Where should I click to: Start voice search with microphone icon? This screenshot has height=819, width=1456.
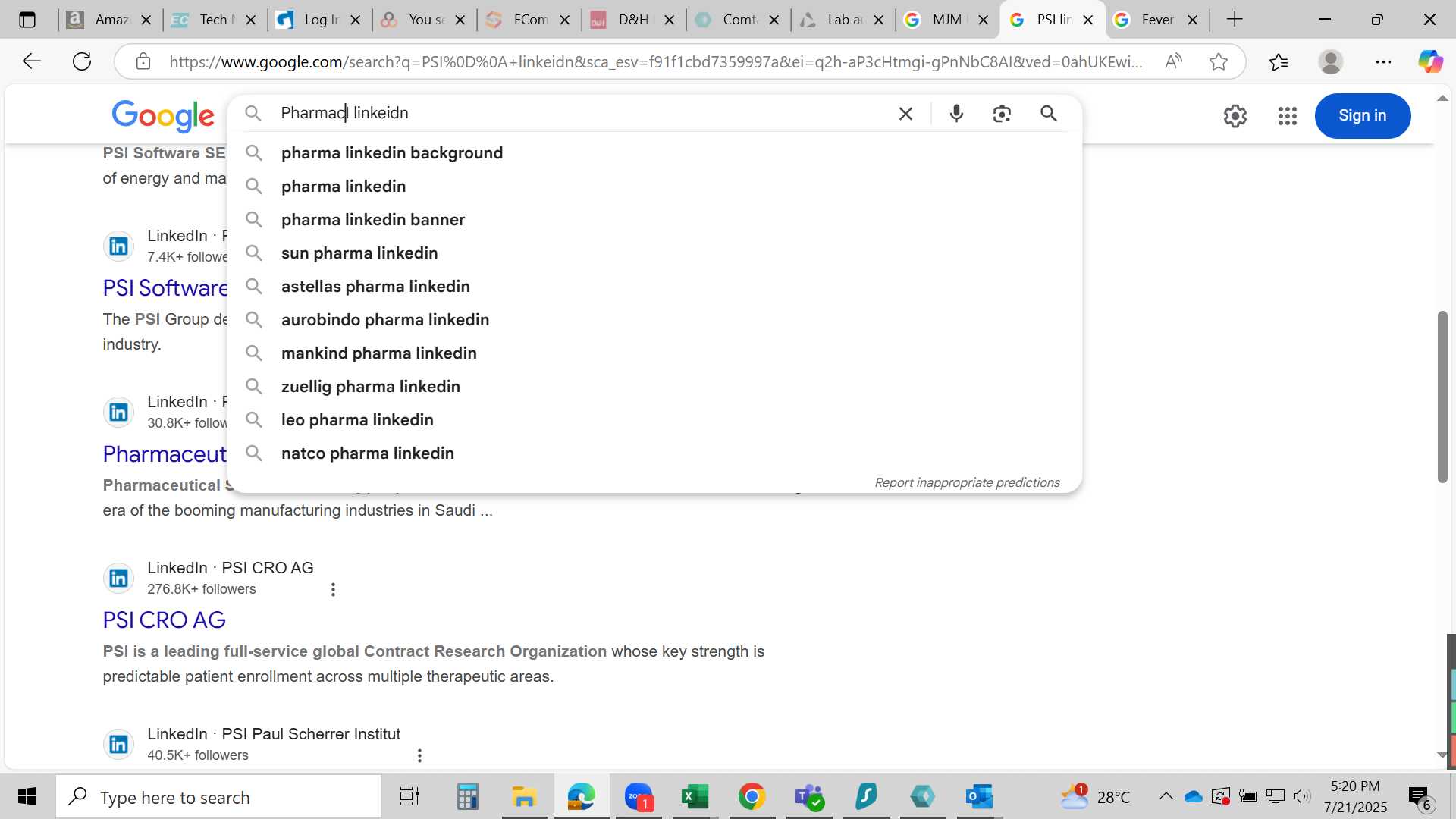pos(956,114)
